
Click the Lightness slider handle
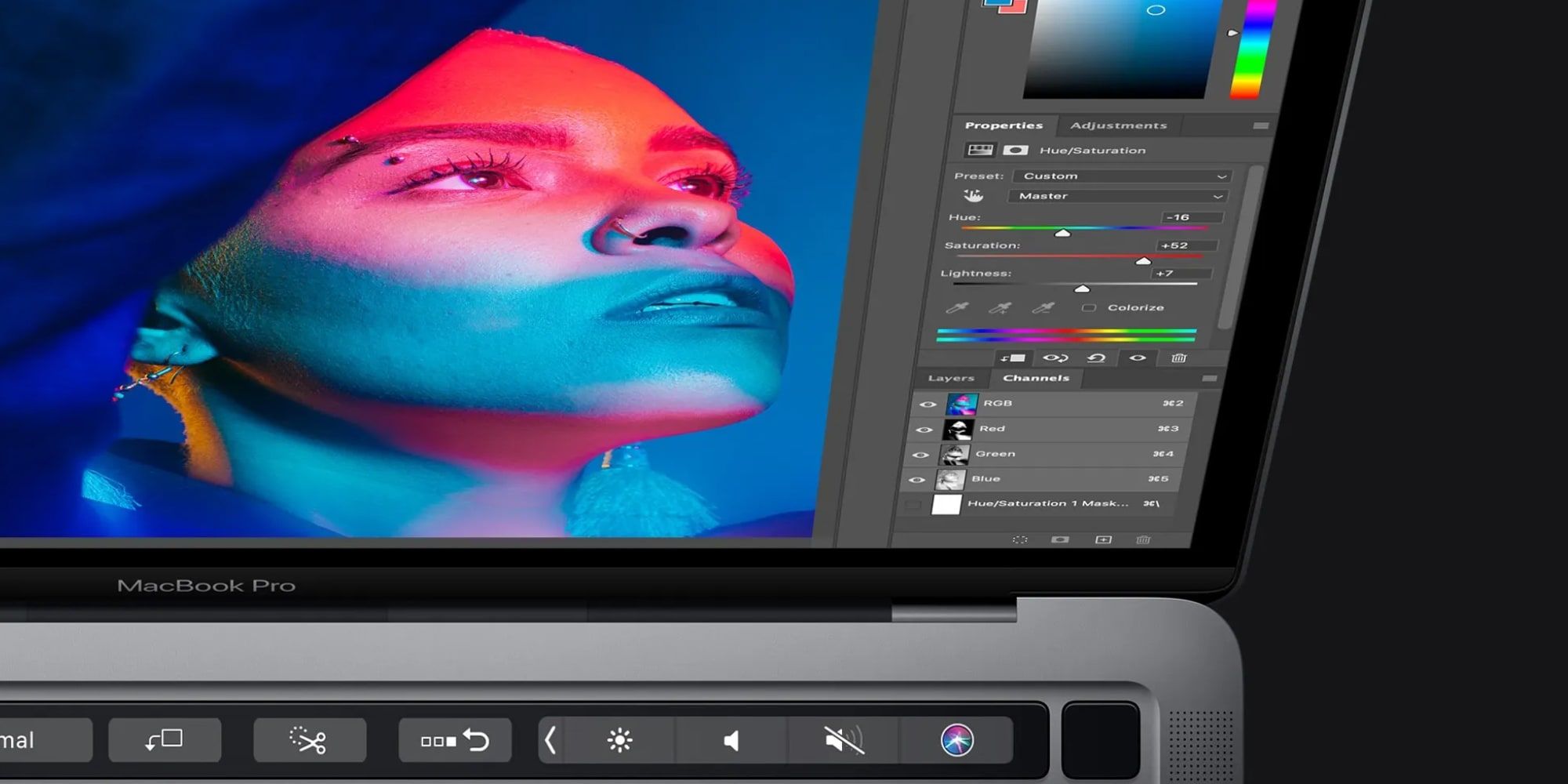pos(1082,289)
